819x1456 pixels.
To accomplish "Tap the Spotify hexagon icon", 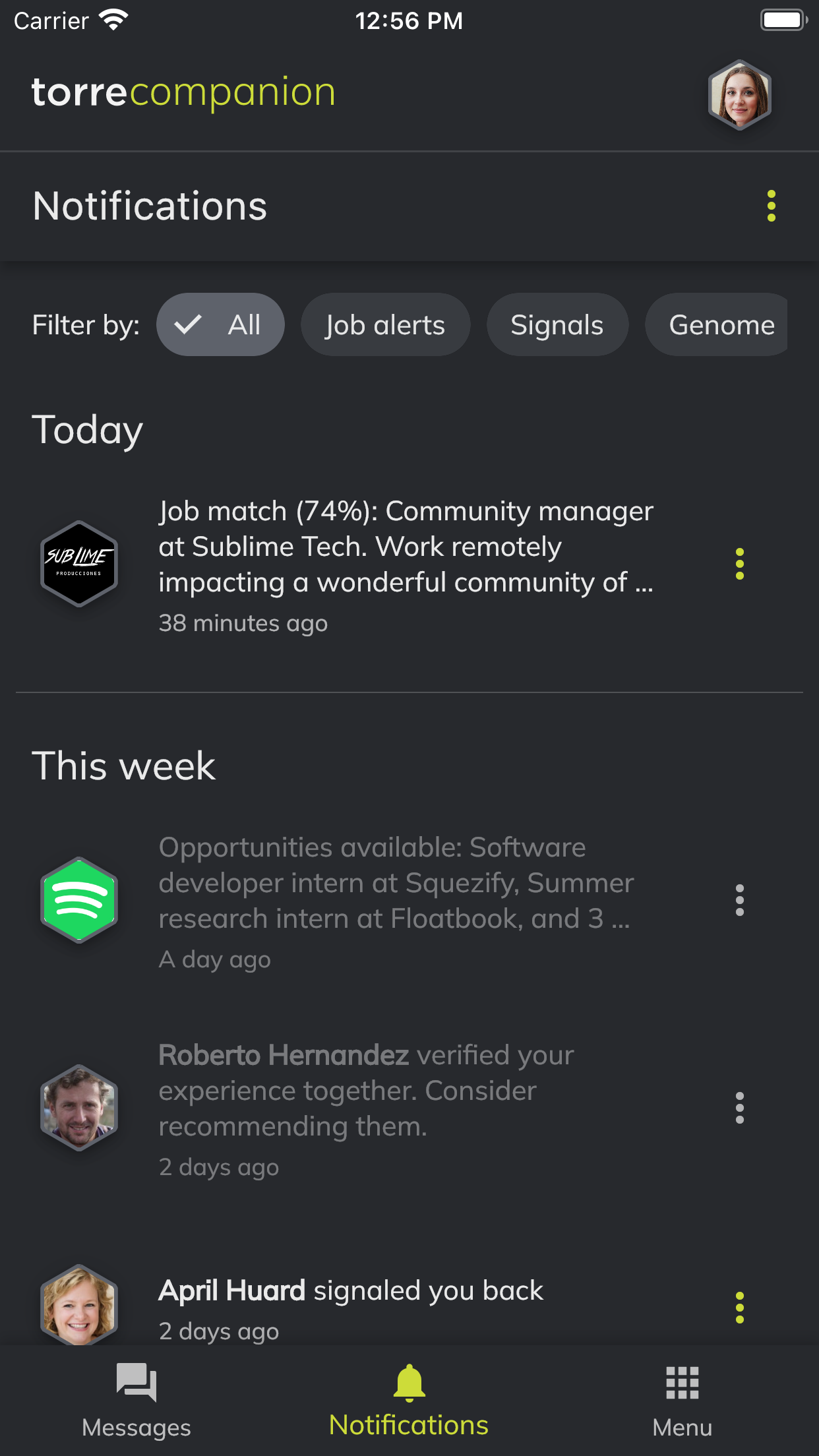I will 79,900.
